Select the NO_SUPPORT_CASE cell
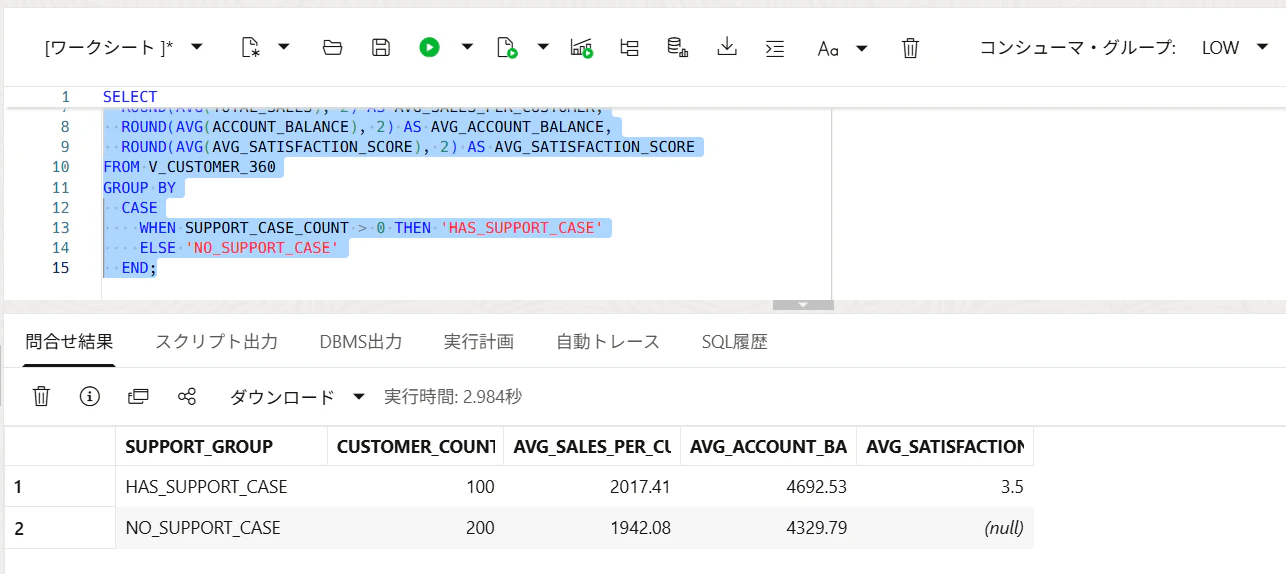The width and height of the screenshot is (1286, 574). coord(221,528)
